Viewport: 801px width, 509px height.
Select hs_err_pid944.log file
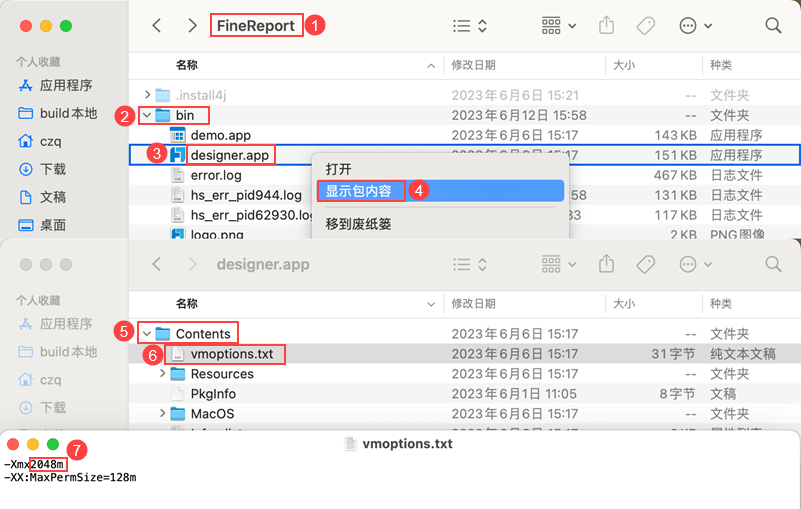(x=246, y=195)
